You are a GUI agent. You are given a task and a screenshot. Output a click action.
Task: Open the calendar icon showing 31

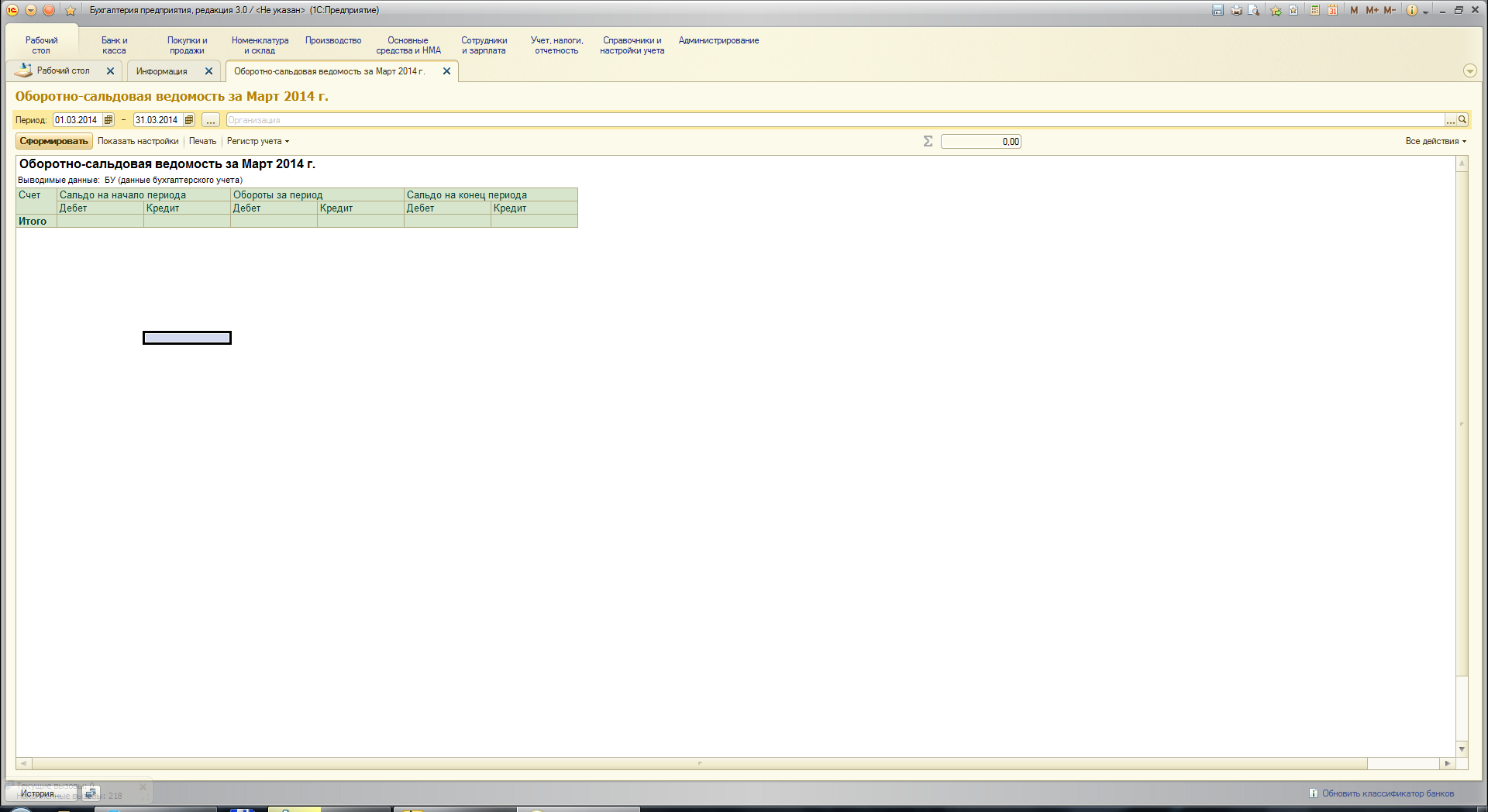point(1333,10)
